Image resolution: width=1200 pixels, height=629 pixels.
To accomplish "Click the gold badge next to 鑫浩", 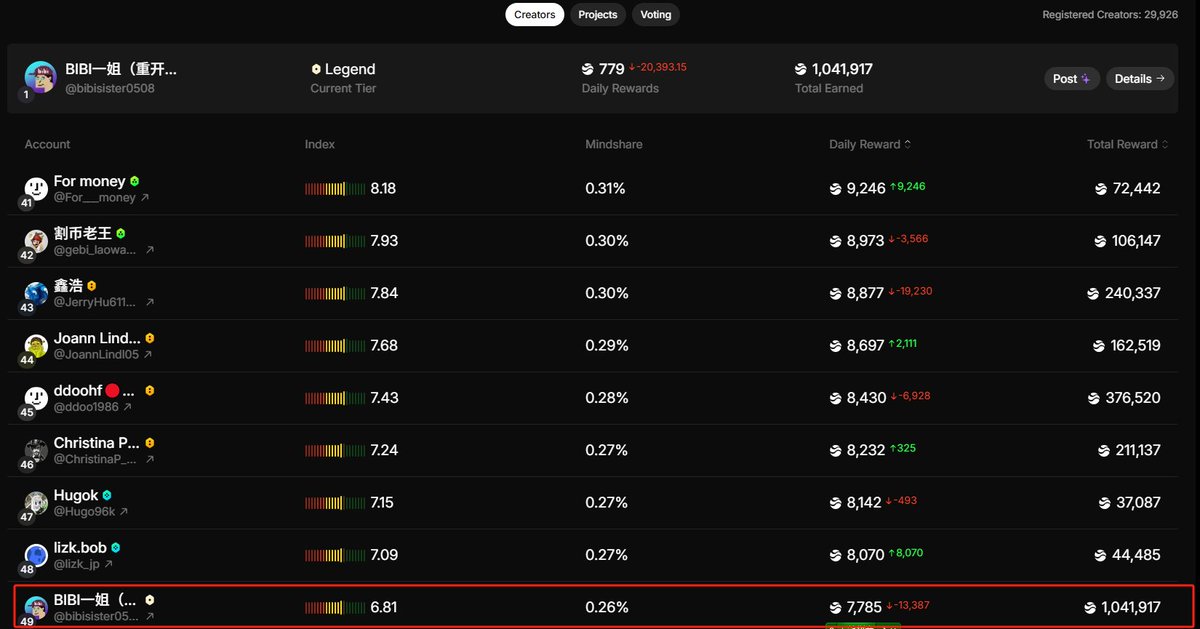I will coord(91,286).
